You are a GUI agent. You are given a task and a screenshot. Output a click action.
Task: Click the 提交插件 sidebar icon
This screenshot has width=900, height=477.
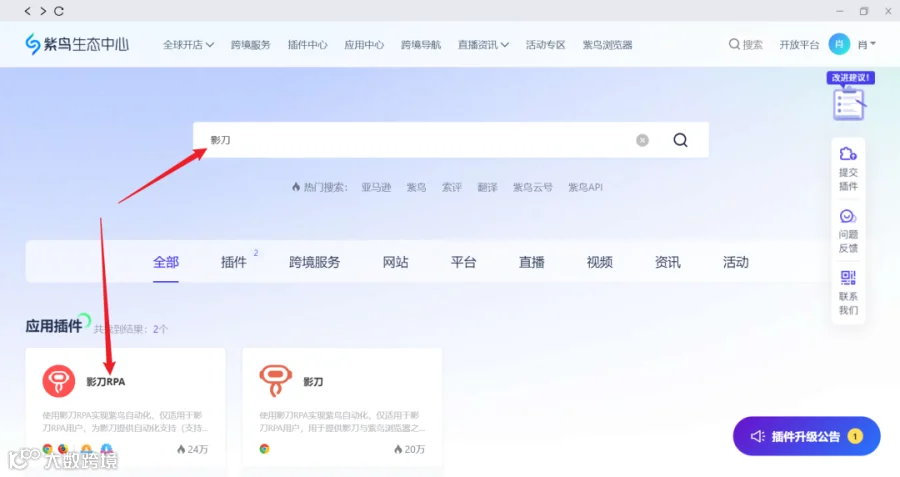pos(848,153)
